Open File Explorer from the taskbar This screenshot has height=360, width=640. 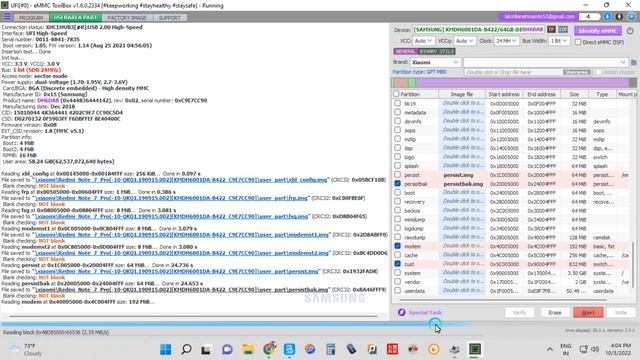(248, 349)
